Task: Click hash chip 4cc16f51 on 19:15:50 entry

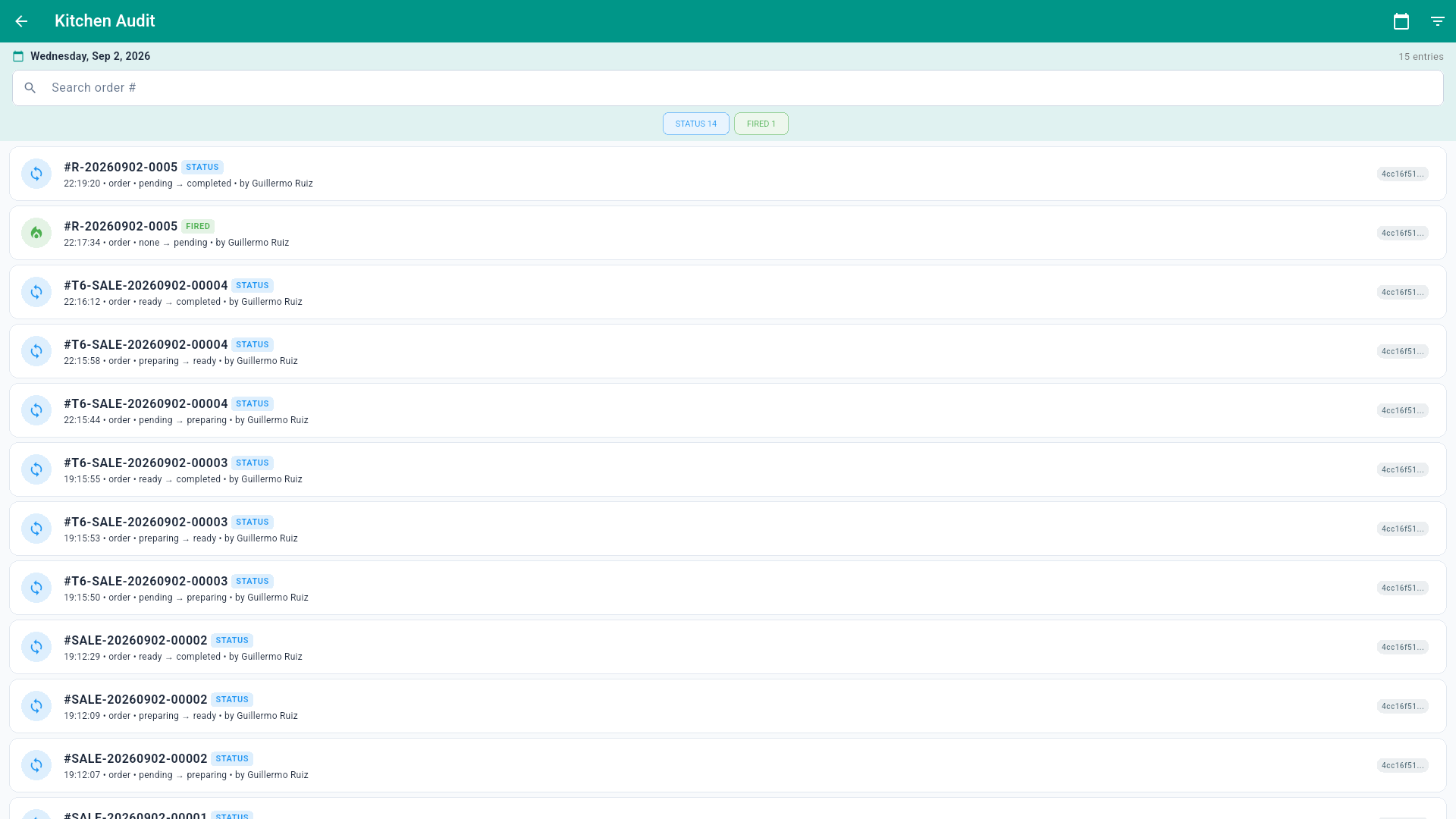Action: (x=1403, y=588)
